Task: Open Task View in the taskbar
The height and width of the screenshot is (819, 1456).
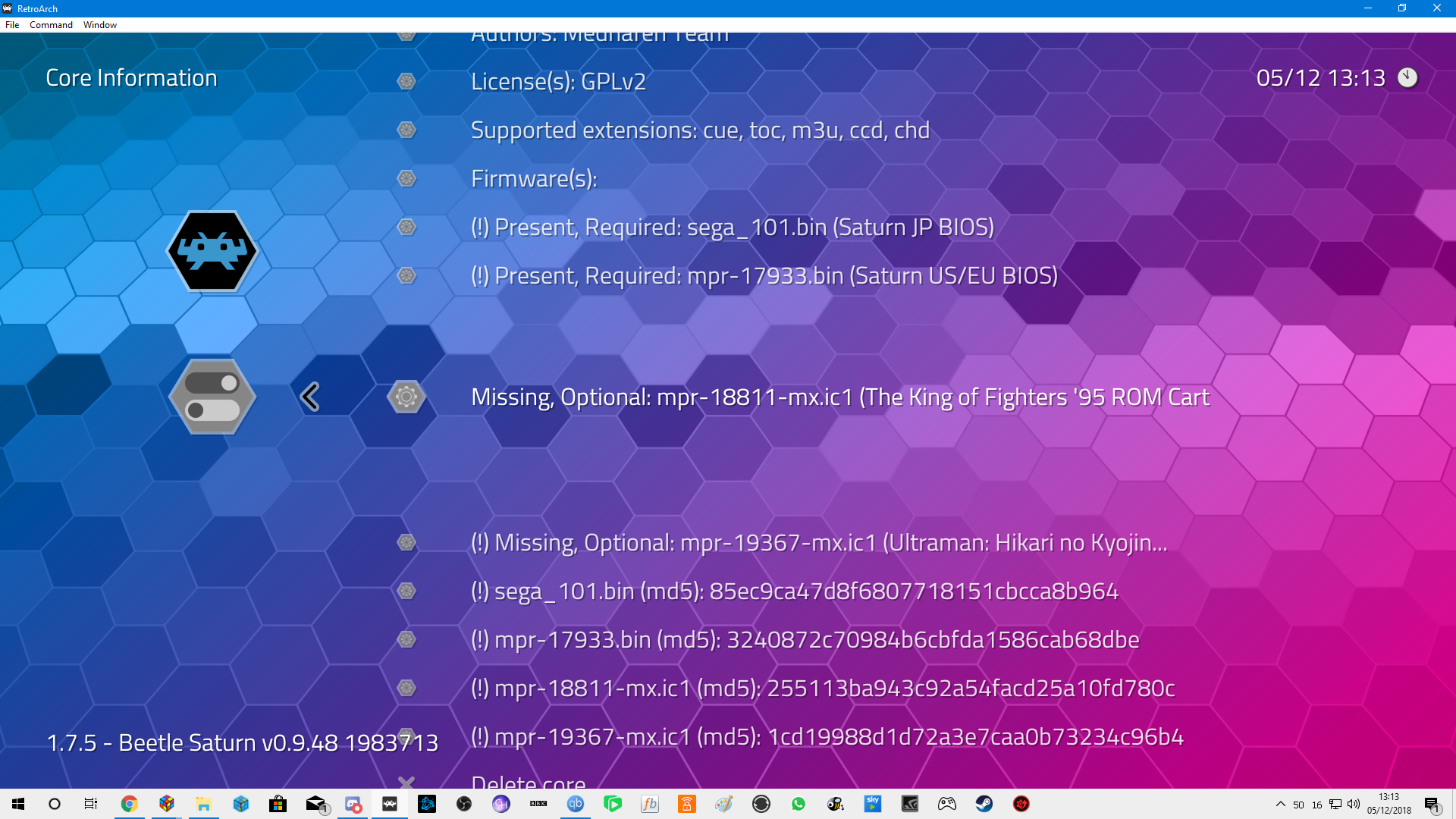Action: 91,804
